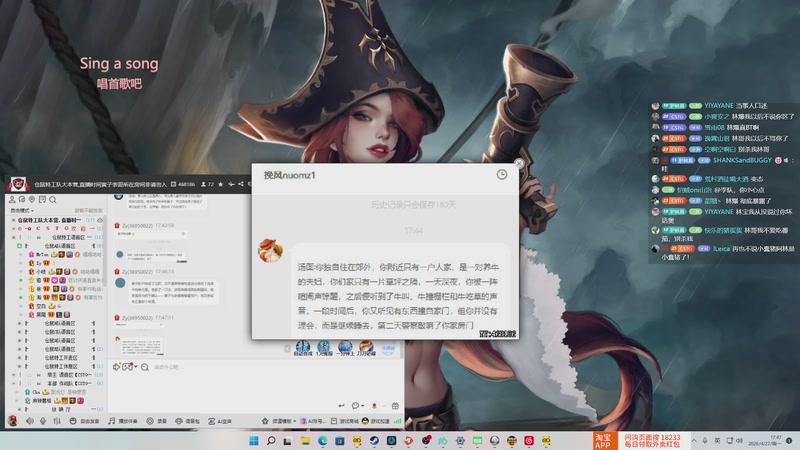Toggle microphone in YY bottom bar

tap(43, 421)
